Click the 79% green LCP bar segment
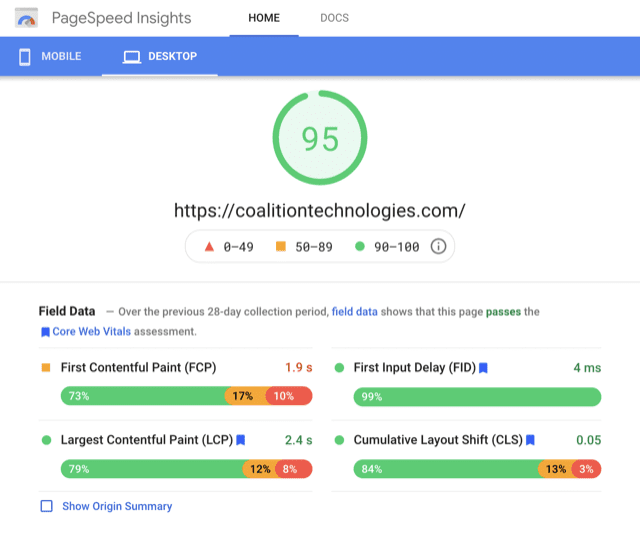The height and width of the screenshot is (543, 640). pos(152,469)
